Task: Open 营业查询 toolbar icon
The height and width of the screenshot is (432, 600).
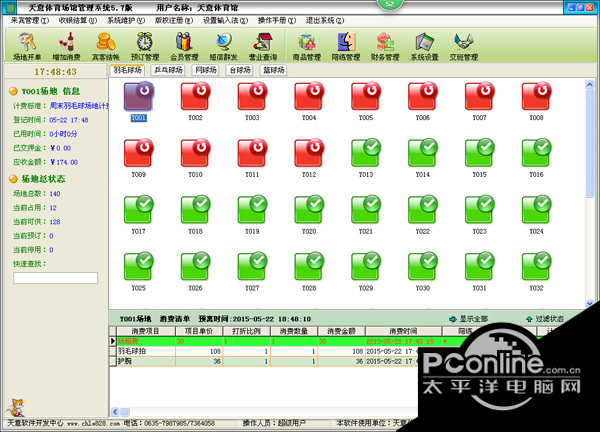Action: (x=263, y=46)
